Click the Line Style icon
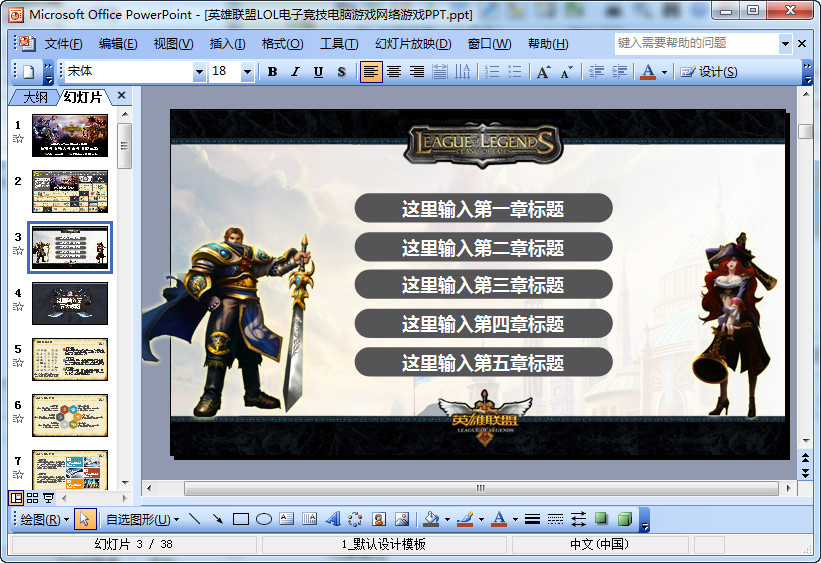Viewport: 821px width, 563px height. tap(532, 519)
